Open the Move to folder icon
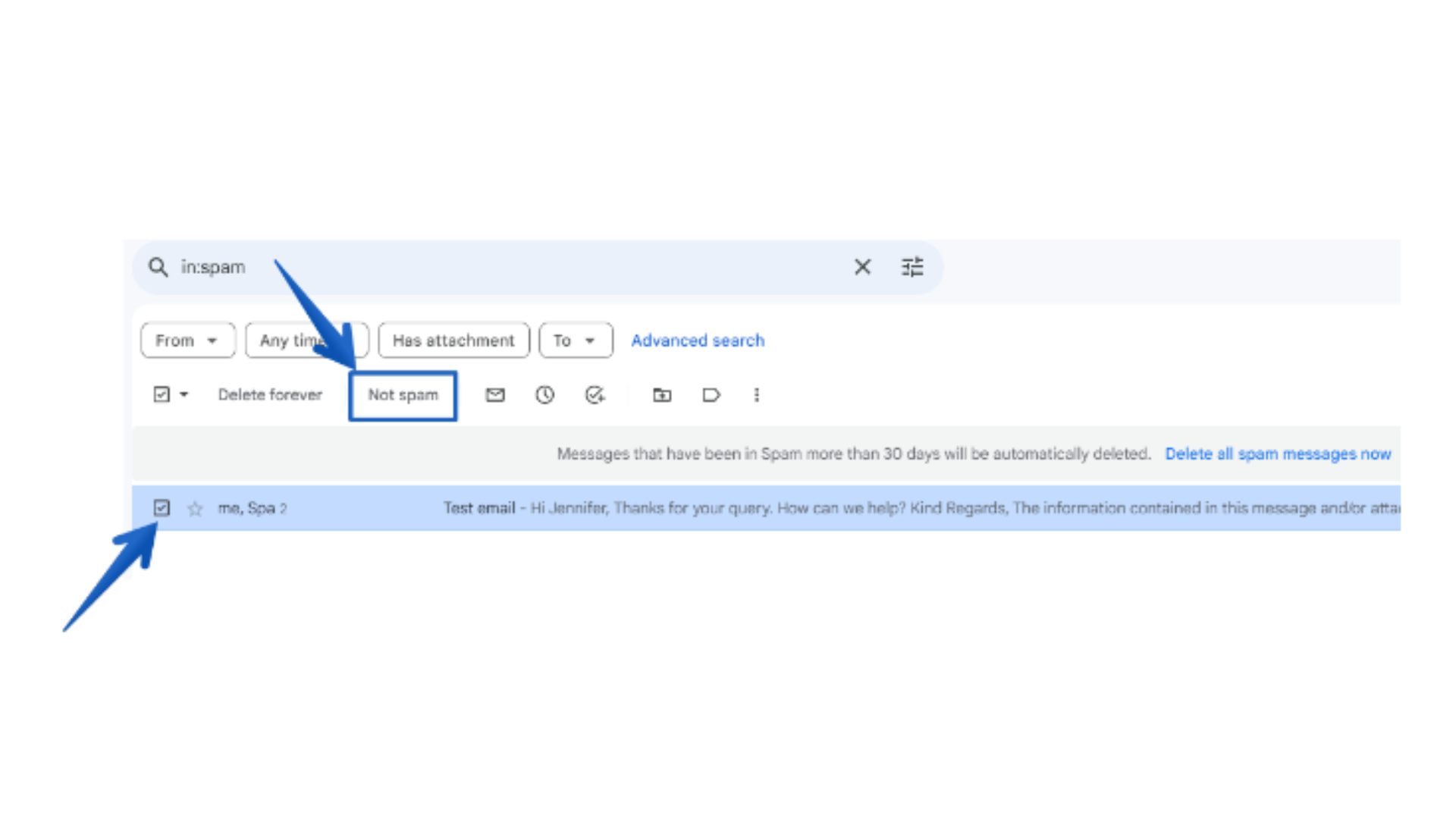Screen dimensions: 1456x819 pyautogui.click(x=662, y=394)
